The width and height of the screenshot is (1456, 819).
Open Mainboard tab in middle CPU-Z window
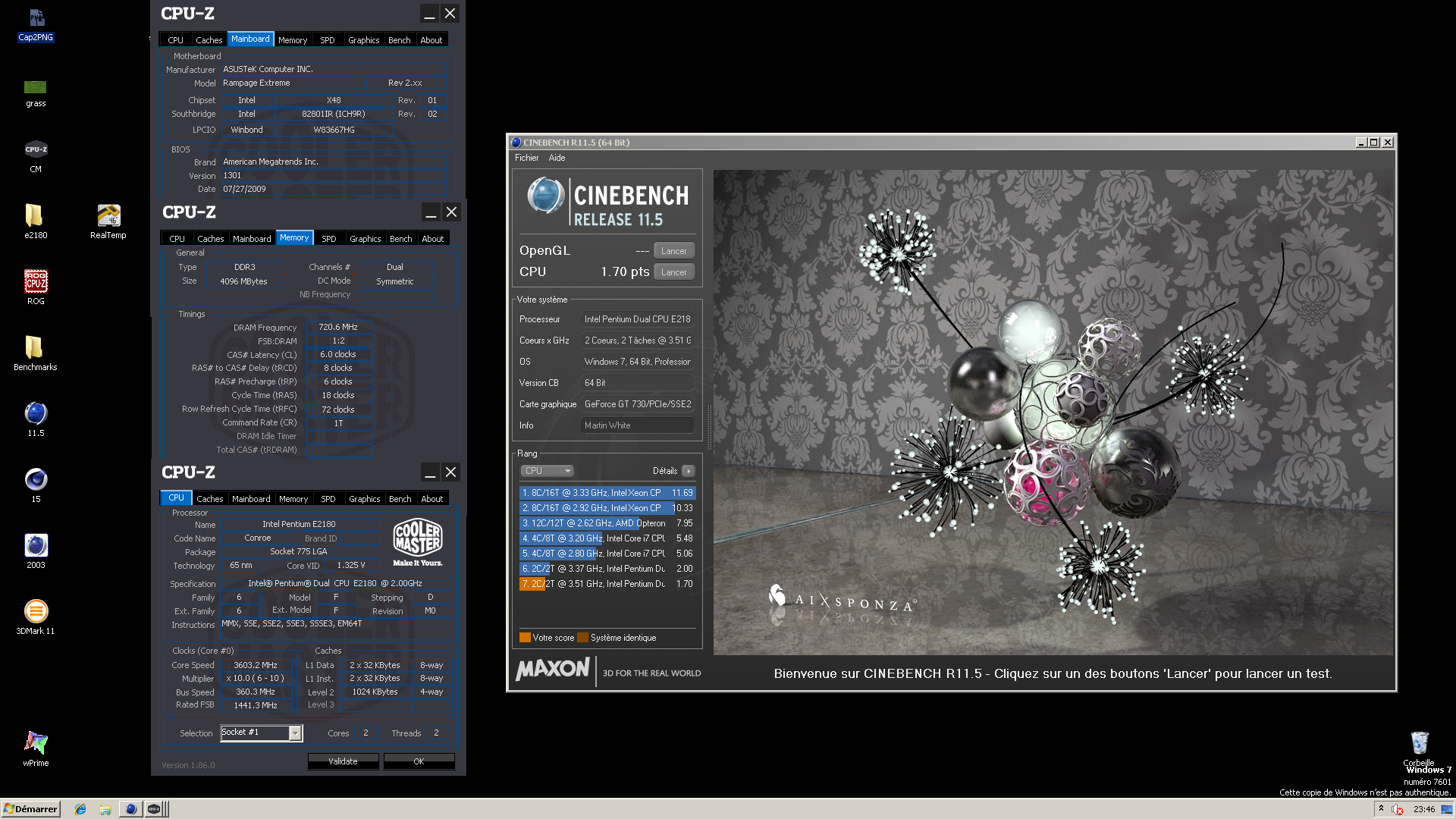[x=252, y=239]
